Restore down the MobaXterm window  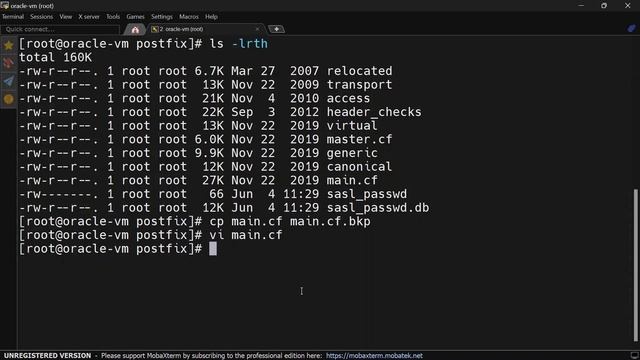tap(604, 5)
